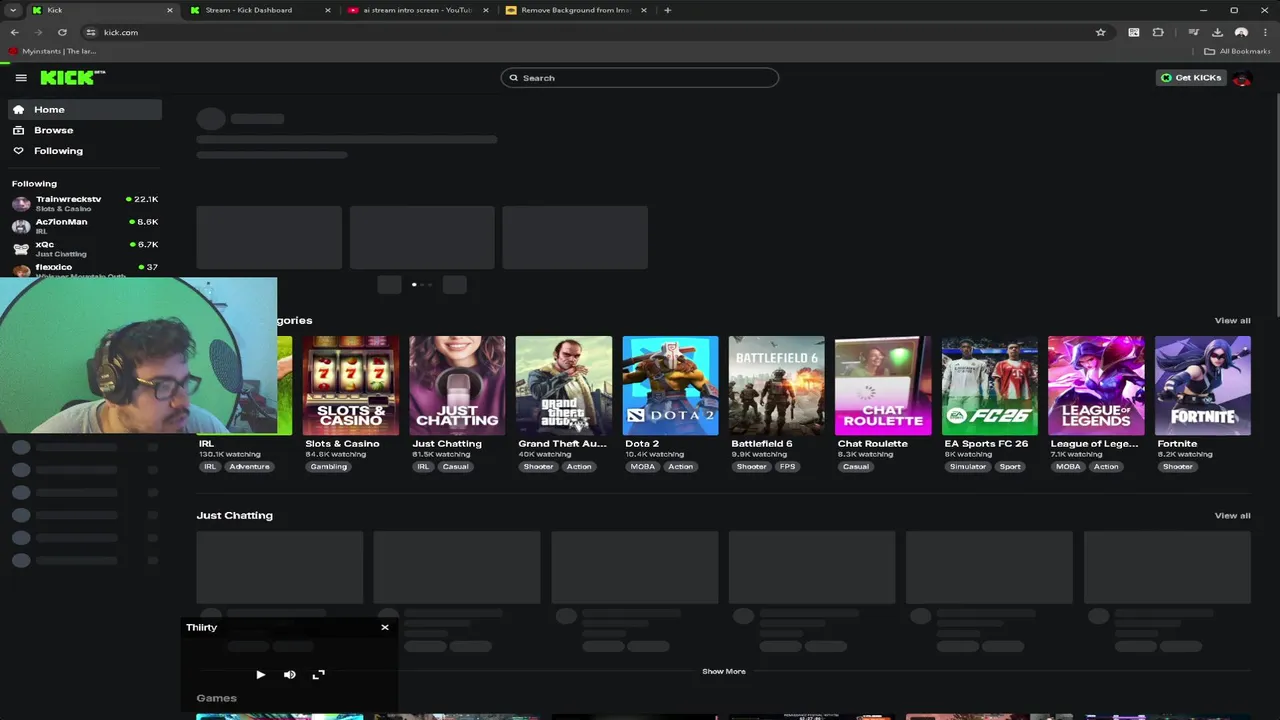This screenshot has width=1280, height=720.
Task: Click MOBA tag under Dota 2
Action: 643,467
